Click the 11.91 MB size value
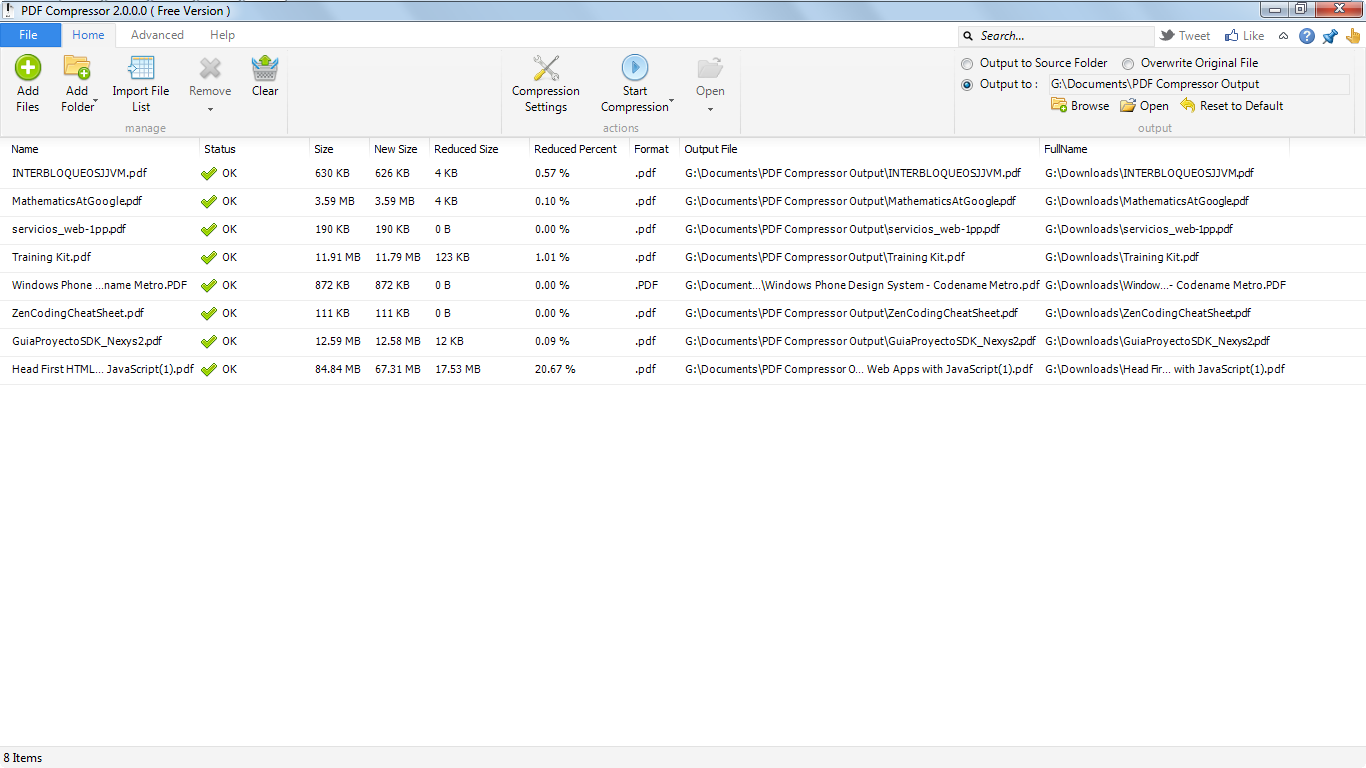Viewport: 1366px width, 768px height. coord(338,257)
